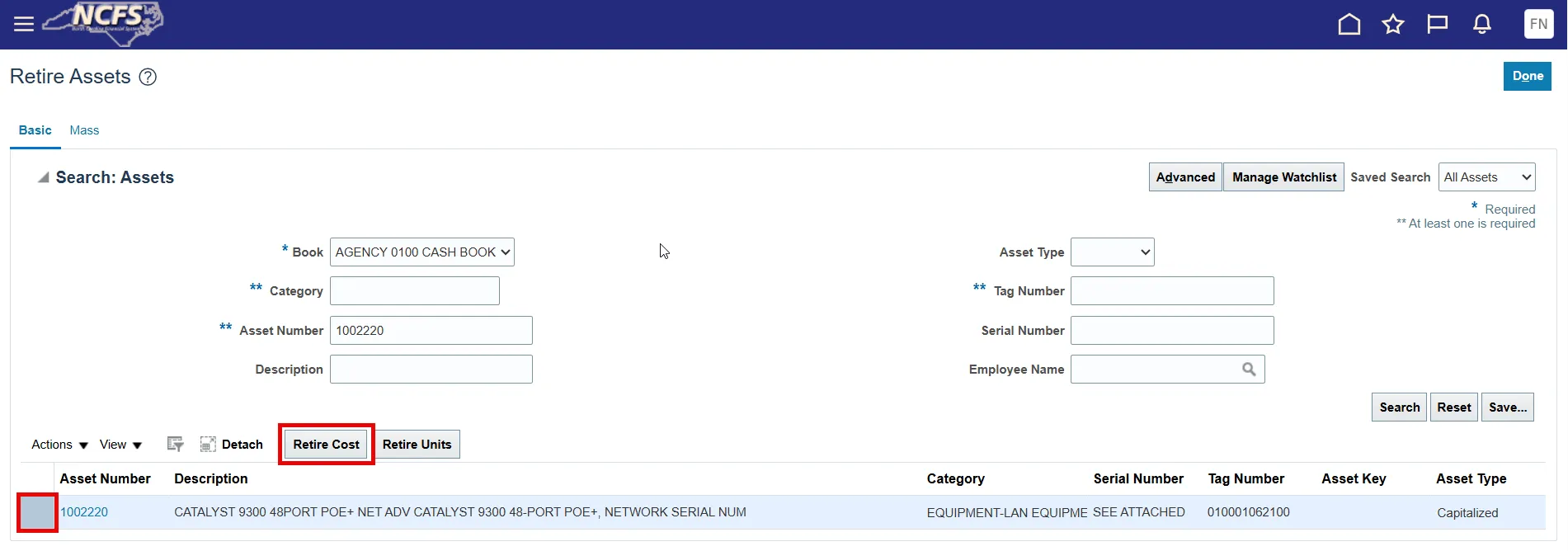Collapse the Search: Assets section

(44, 177)
